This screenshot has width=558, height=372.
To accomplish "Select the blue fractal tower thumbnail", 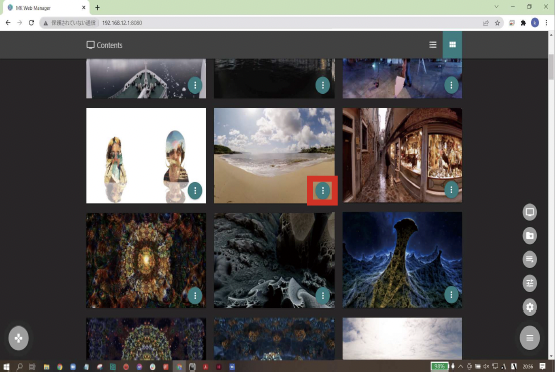I will 402,260.
